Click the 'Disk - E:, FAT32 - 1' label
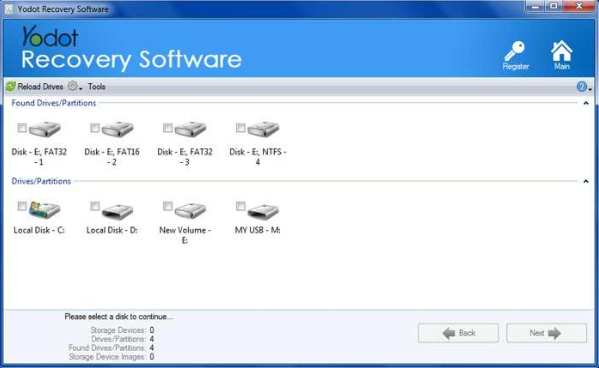The width and height of the screenshot is (599, 368). click(39, 157)
